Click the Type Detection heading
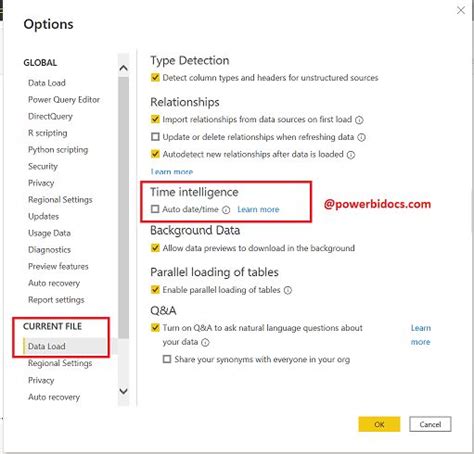The height and width of the screenshot is (454, 474). (x=190, y=60)
